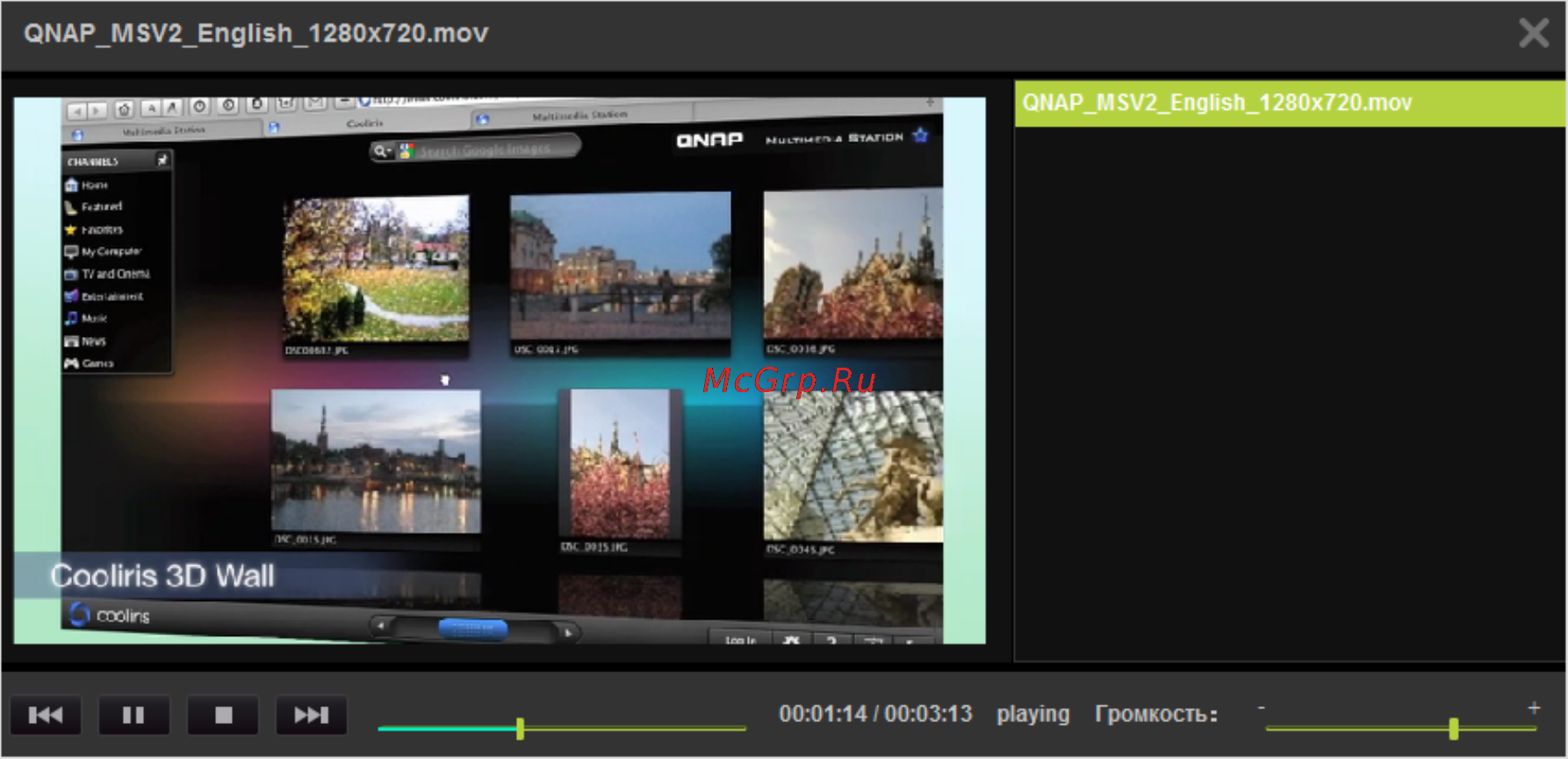This screenshot has height=759, width=1568.
Task: Decrease volume with the minus sign
Action: pos(1262,707)
